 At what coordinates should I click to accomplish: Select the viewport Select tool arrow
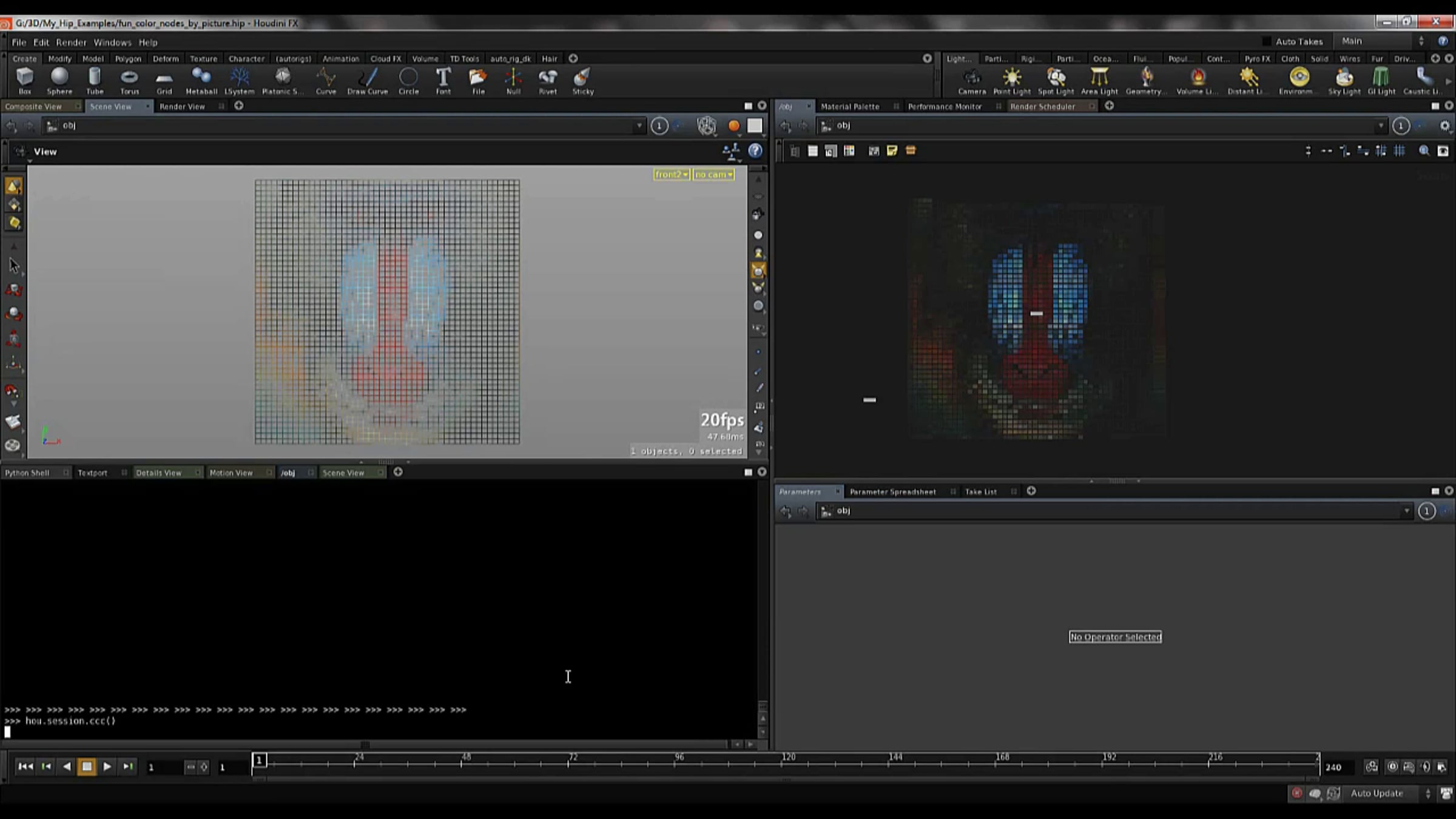coord(14,266)
